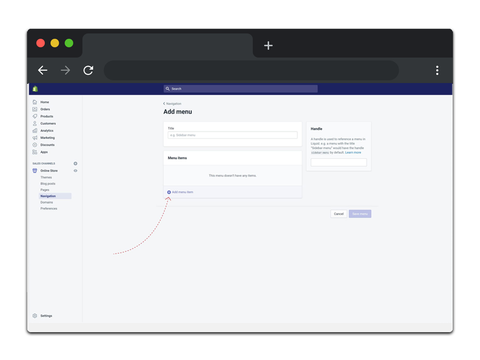
Task: Open a new browser tab with the plus
Action: [x=268, y=45]
